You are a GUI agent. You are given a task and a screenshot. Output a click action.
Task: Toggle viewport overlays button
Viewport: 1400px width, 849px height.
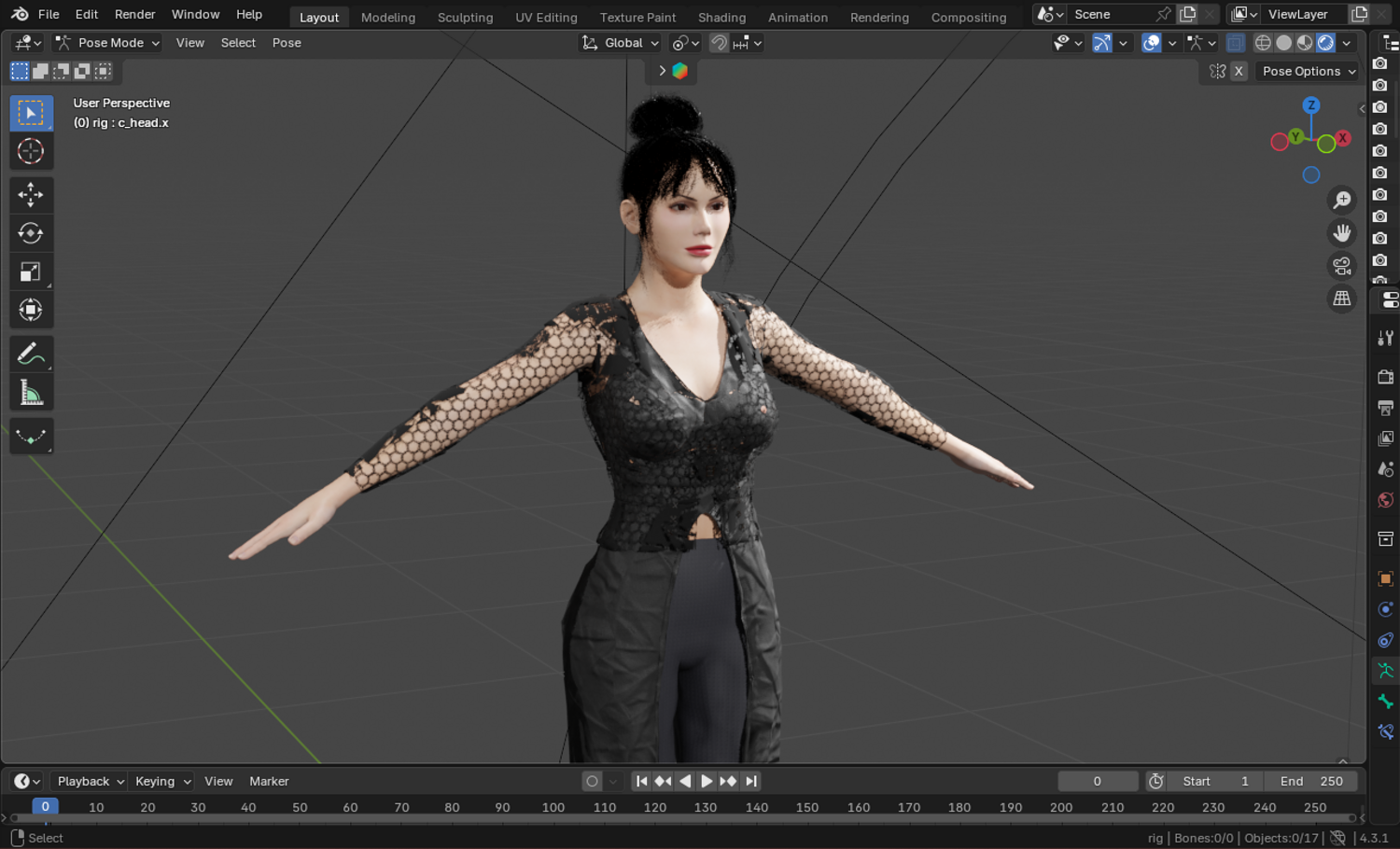(1152, 43)
